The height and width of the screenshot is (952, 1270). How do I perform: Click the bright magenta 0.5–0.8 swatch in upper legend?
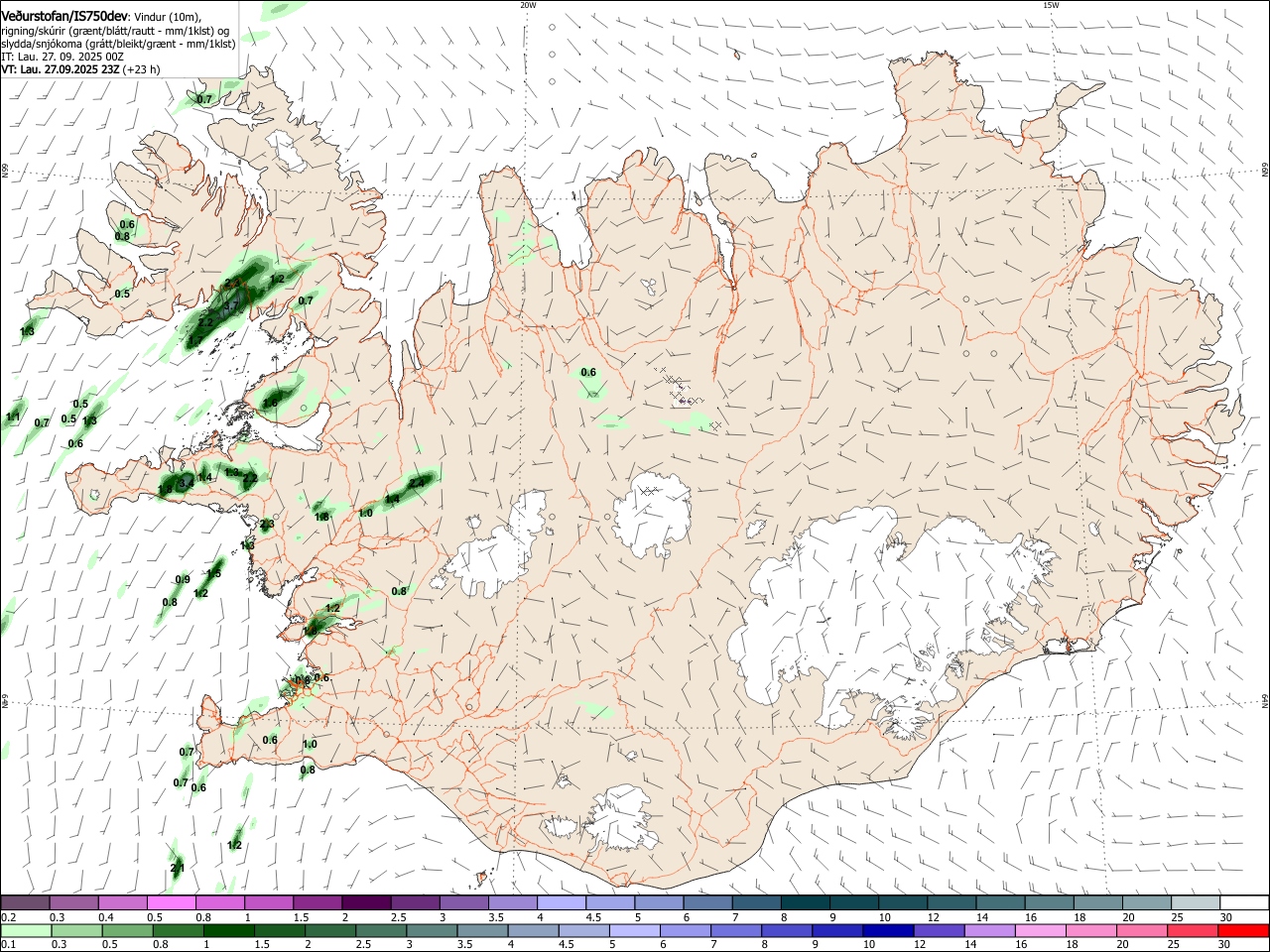[x=171, y=903]
